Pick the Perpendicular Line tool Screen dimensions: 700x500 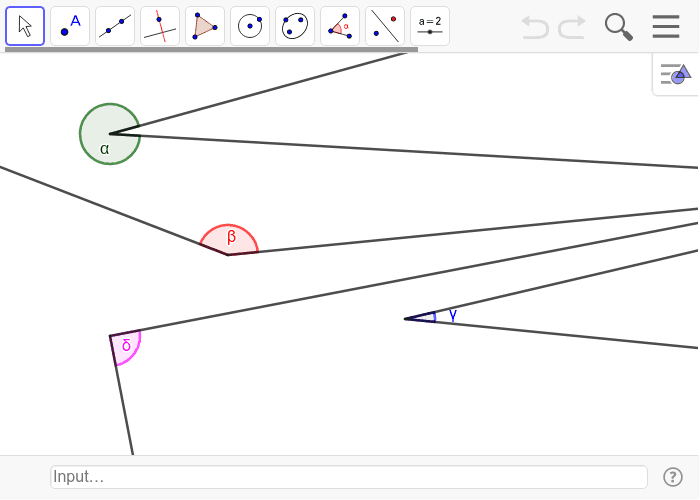(160, 26)
